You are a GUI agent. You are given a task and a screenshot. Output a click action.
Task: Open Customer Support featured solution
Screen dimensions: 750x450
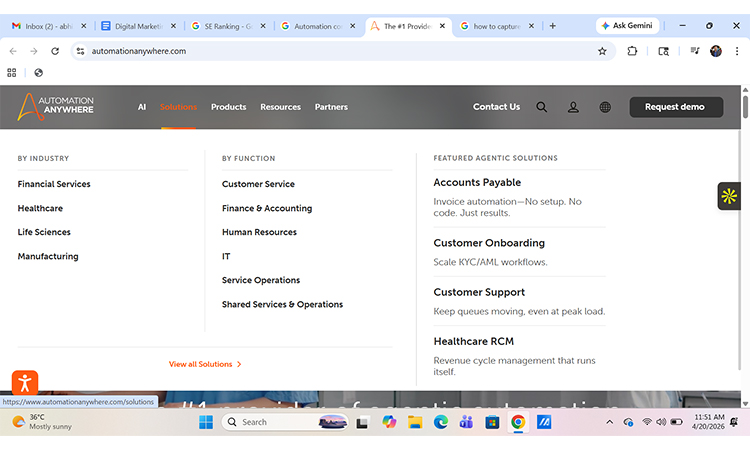[x=479, y=293]
